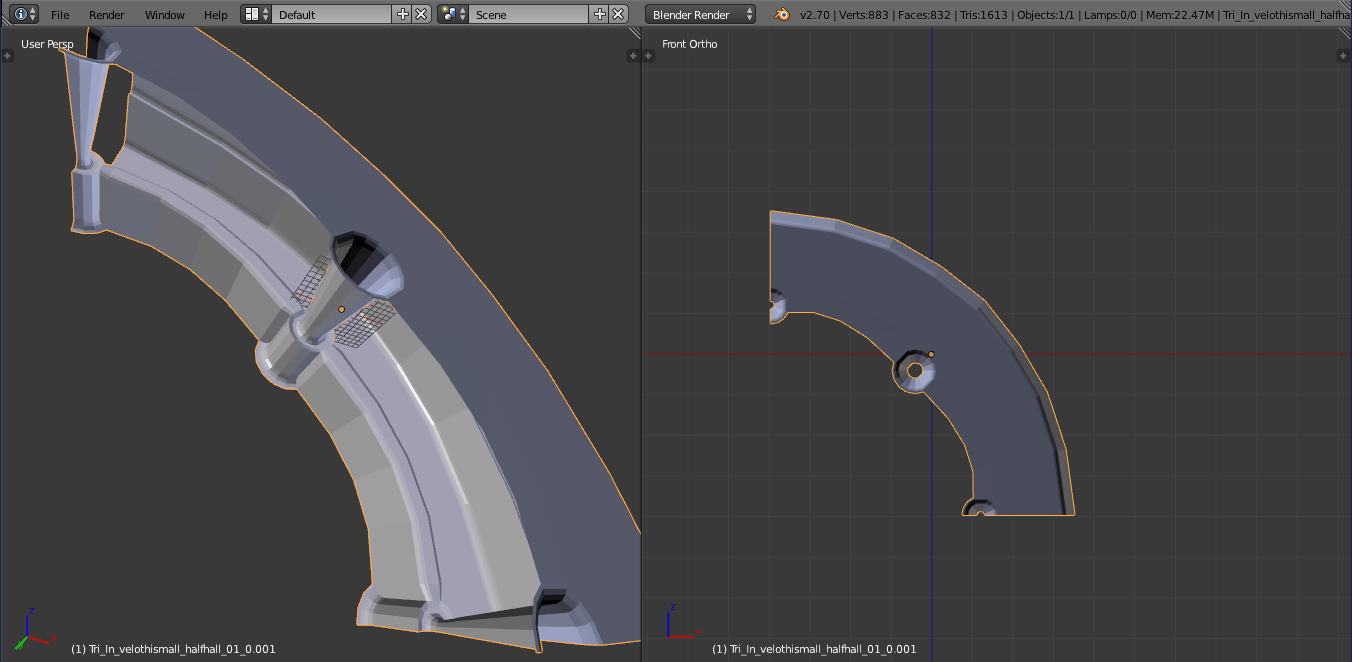Open the Render menu
This screenshot has width=1352, height=662.
click(107, 15)
